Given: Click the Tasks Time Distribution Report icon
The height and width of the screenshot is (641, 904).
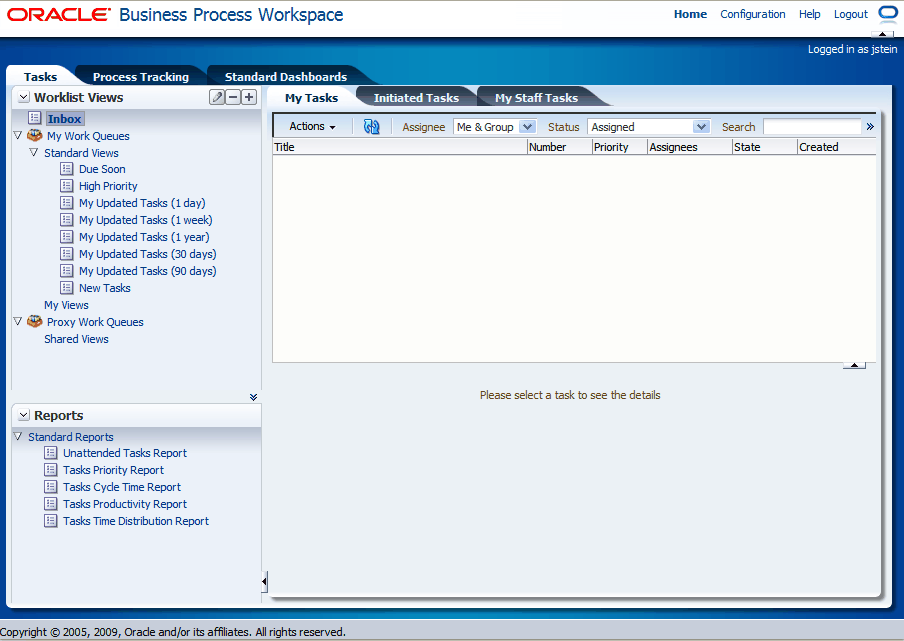Looking at the screenshot, I should [x=51, y=521].
